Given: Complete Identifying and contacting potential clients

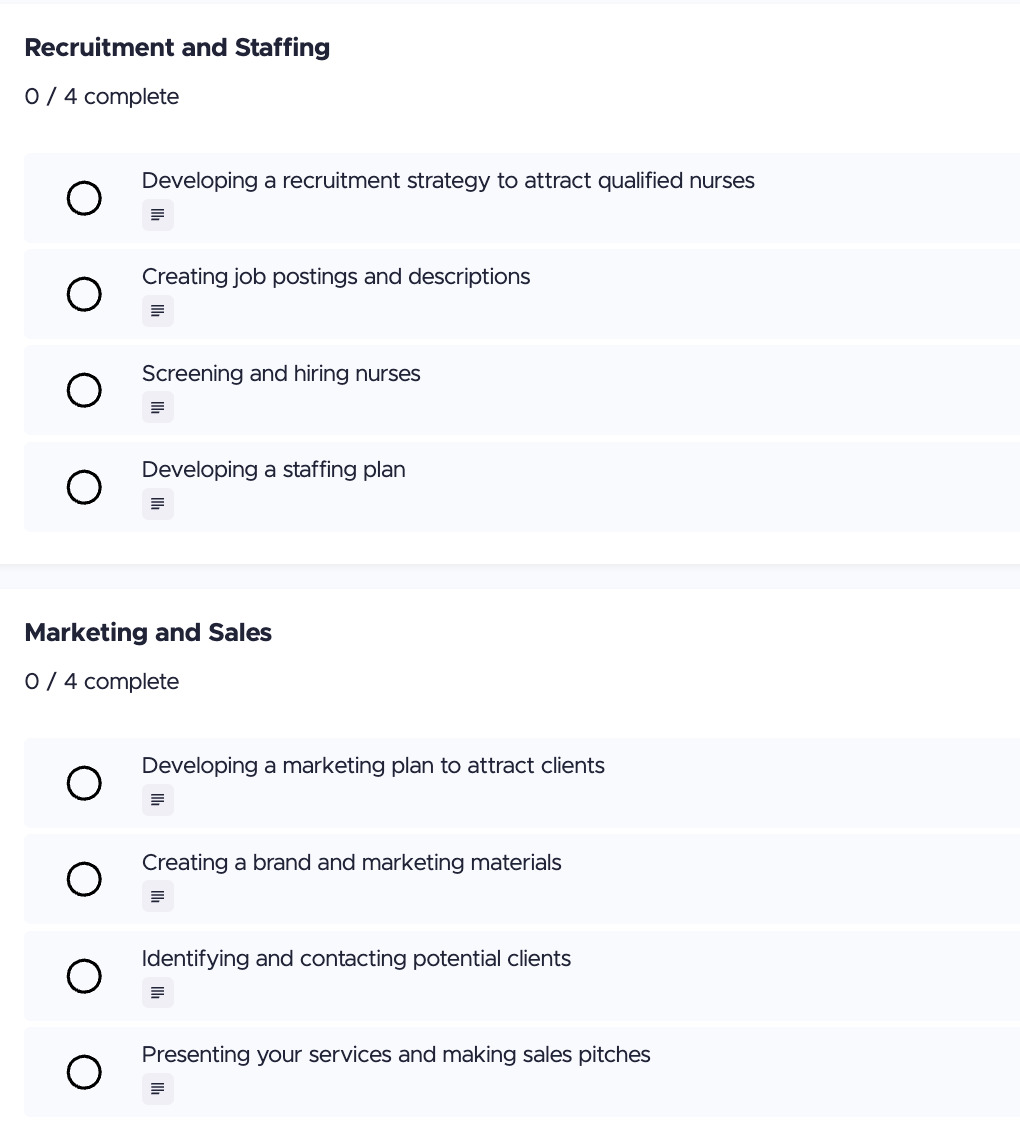Looking at the screenshot, I should [x=84, y=975].
